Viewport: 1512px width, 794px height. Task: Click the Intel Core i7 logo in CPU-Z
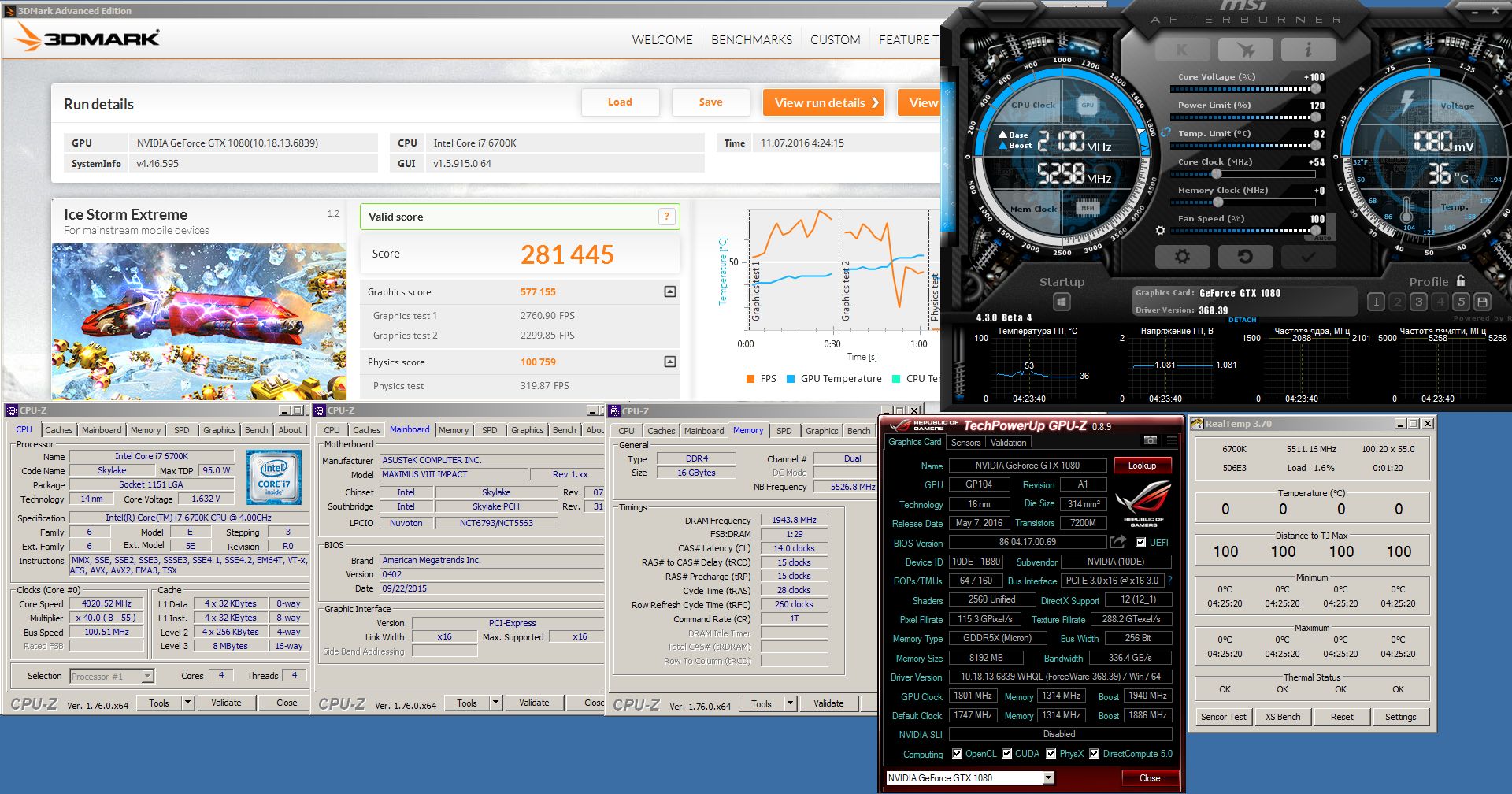point(273,477)
